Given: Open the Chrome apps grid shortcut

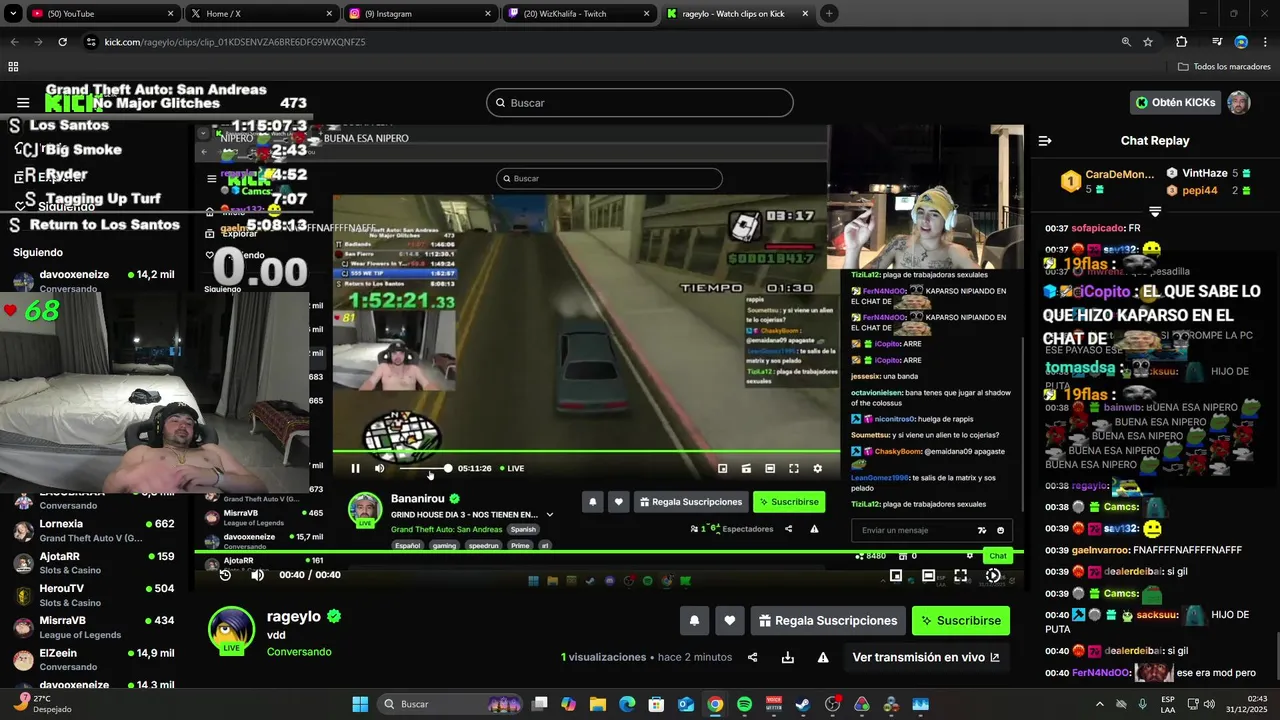Looking at the screenshot, I should pos(13,67).
